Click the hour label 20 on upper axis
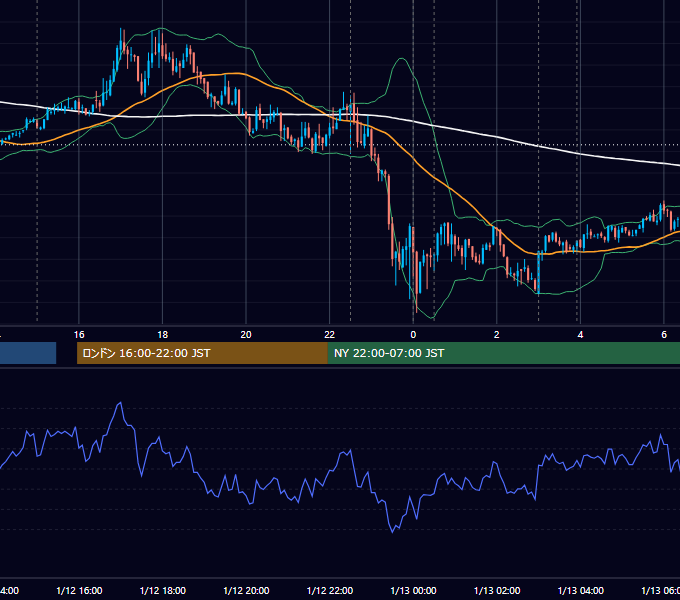 [x=246, y=335]
